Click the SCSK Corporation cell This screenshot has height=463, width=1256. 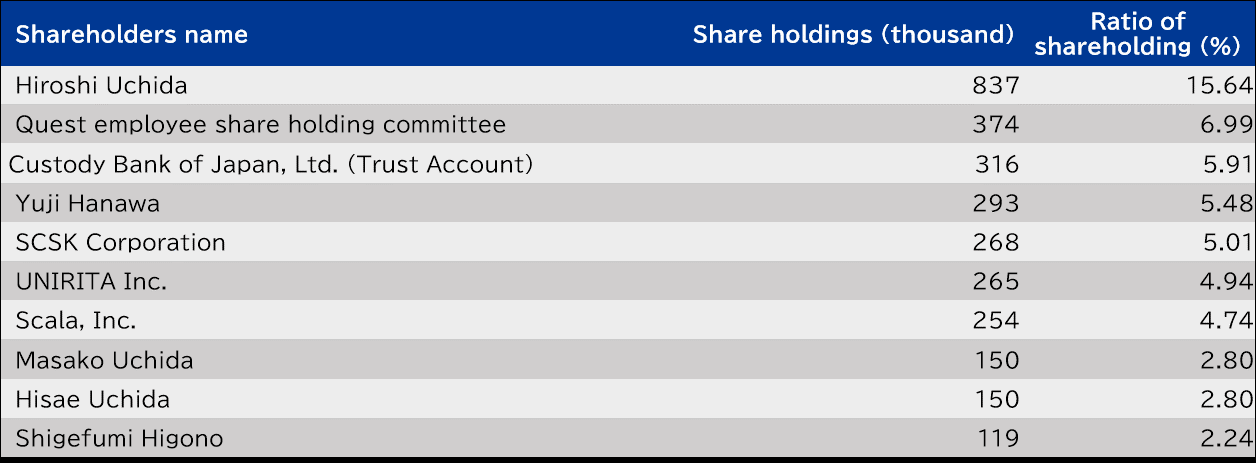click(121, 243)
